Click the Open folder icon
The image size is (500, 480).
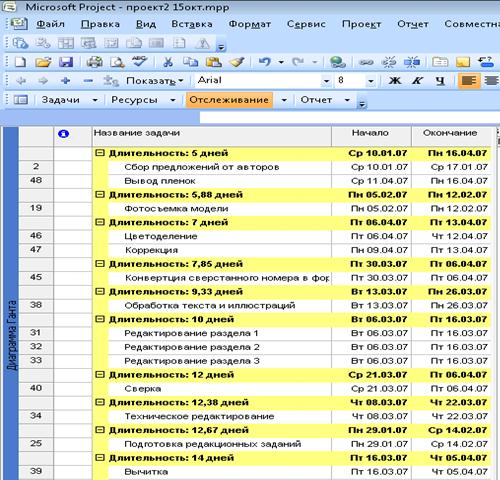43,62
